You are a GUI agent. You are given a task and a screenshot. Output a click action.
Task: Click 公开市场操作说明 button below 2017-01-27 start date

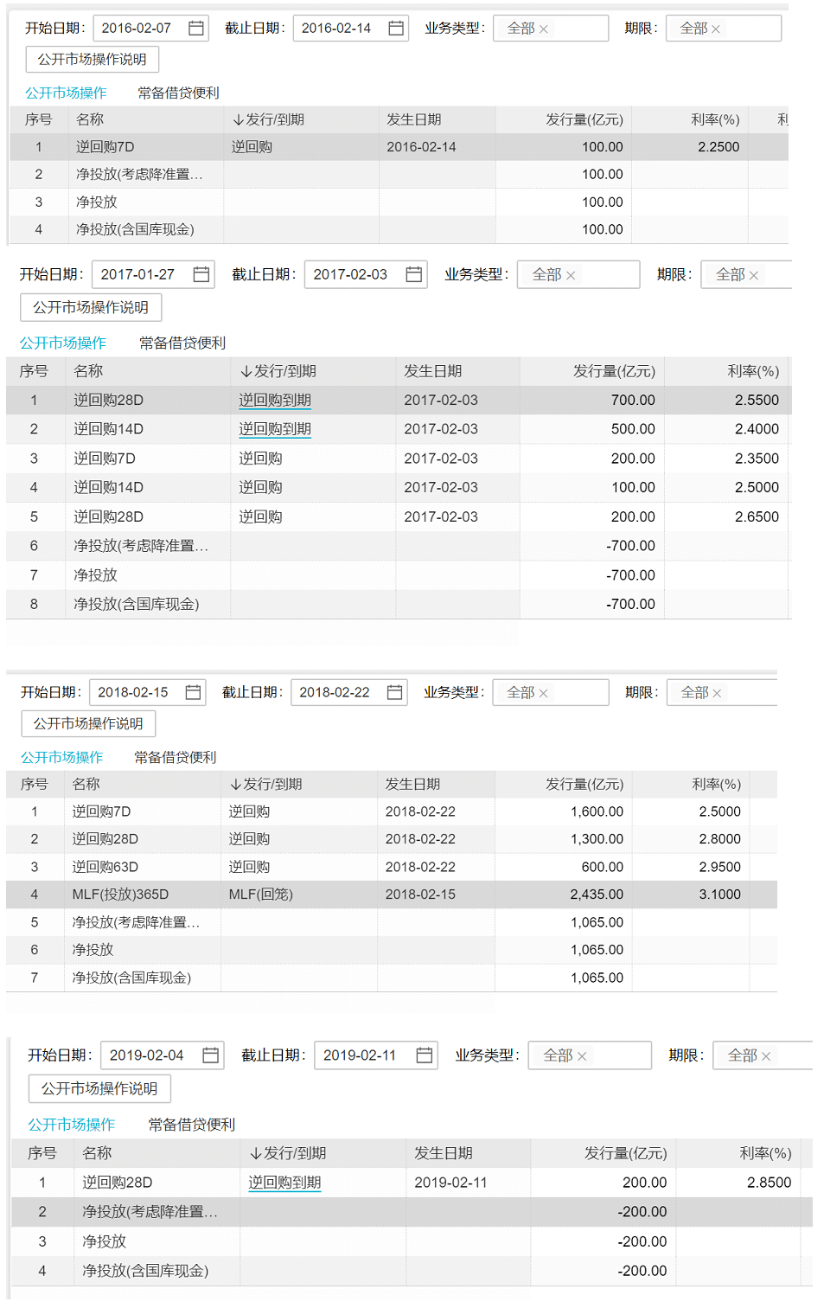tap(91, 307)
